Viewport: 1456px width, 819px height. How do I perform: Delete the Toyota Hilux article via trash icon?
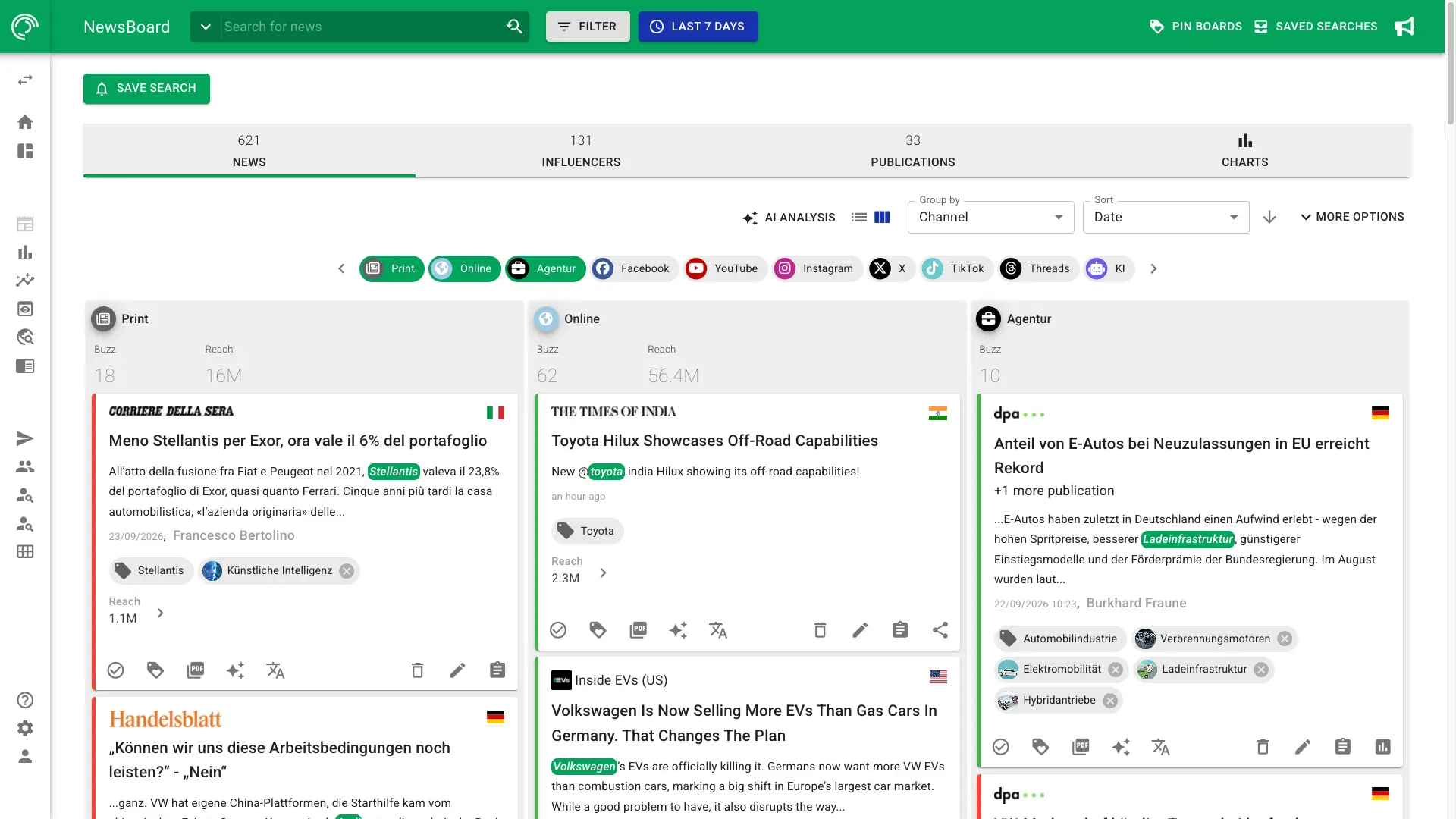[820, 630]
